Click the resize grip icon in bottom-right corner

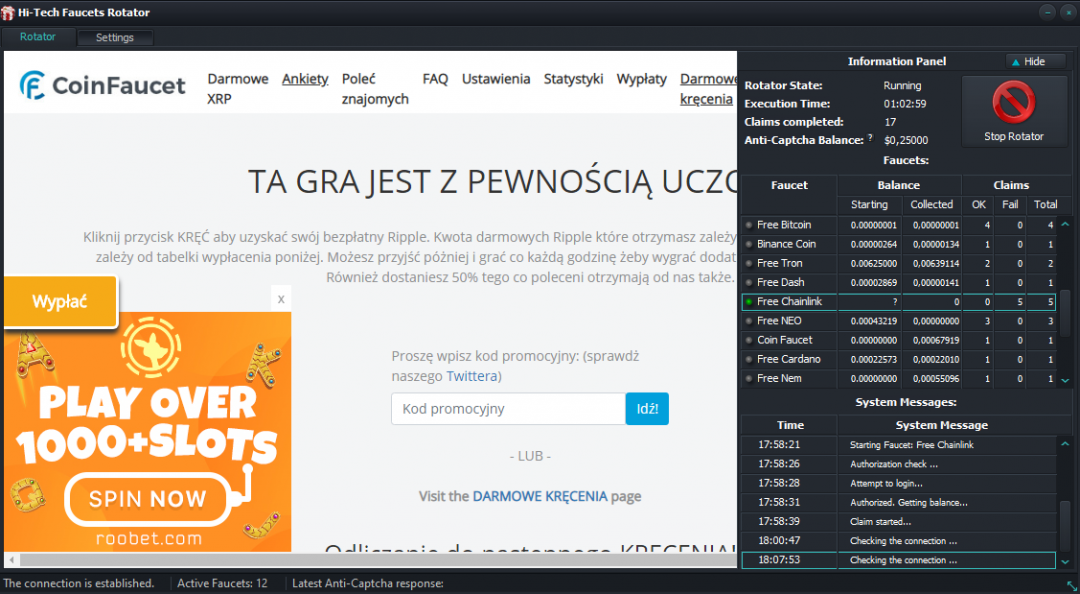pos(1071,585)
